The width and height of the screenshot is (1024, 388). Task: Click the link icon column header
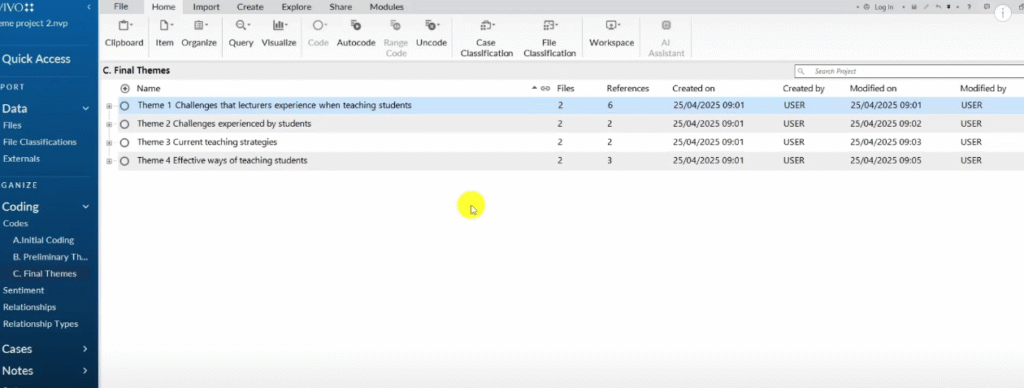point(545,88)
